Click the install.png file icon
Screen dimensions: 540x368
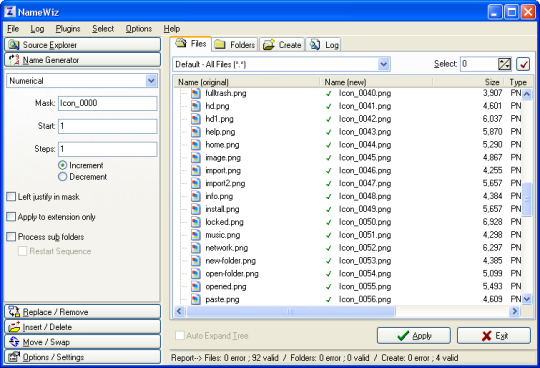[x=196, y=209]
